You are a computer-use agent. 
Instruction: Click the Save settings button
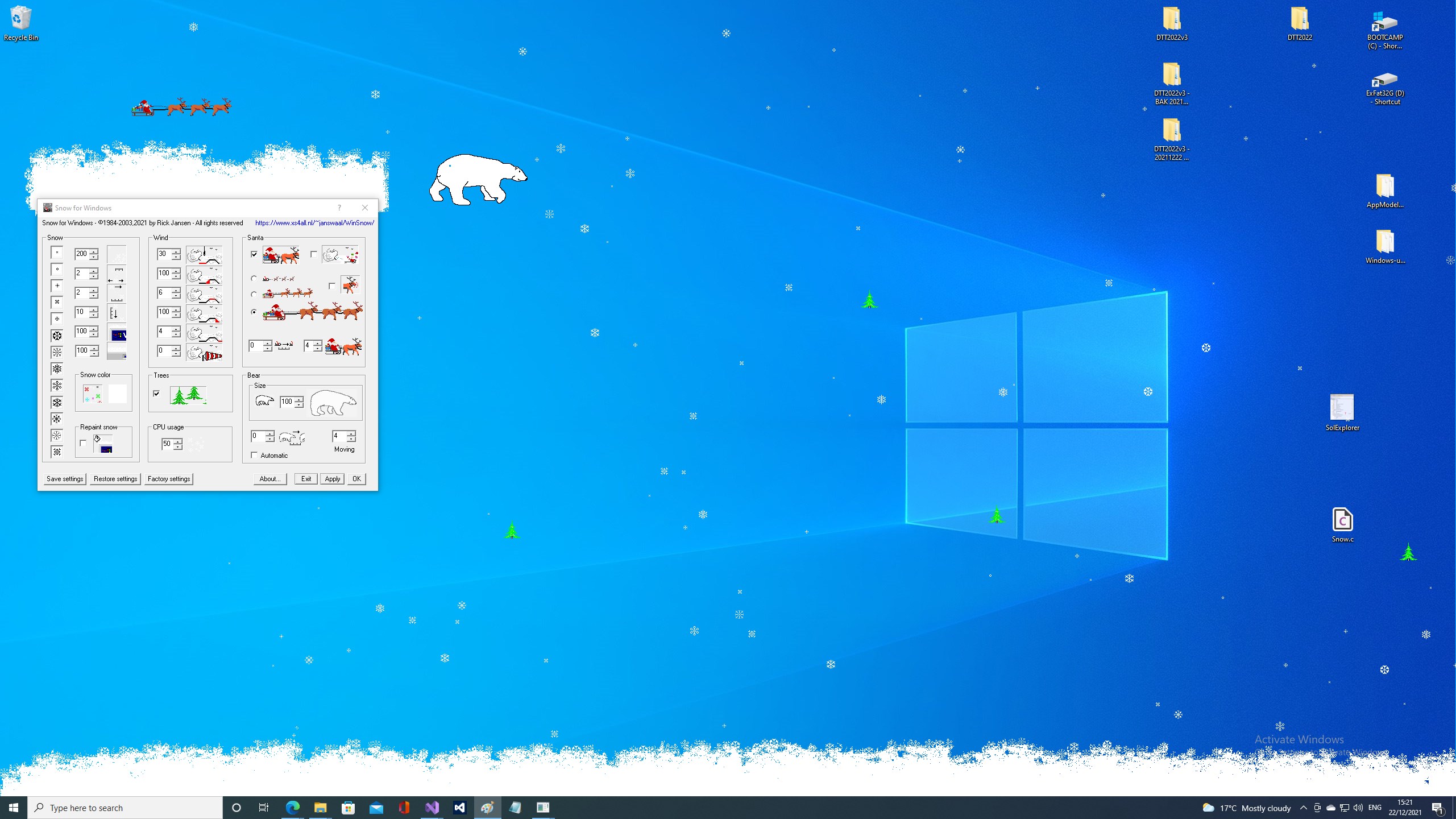tap(64, 479)
